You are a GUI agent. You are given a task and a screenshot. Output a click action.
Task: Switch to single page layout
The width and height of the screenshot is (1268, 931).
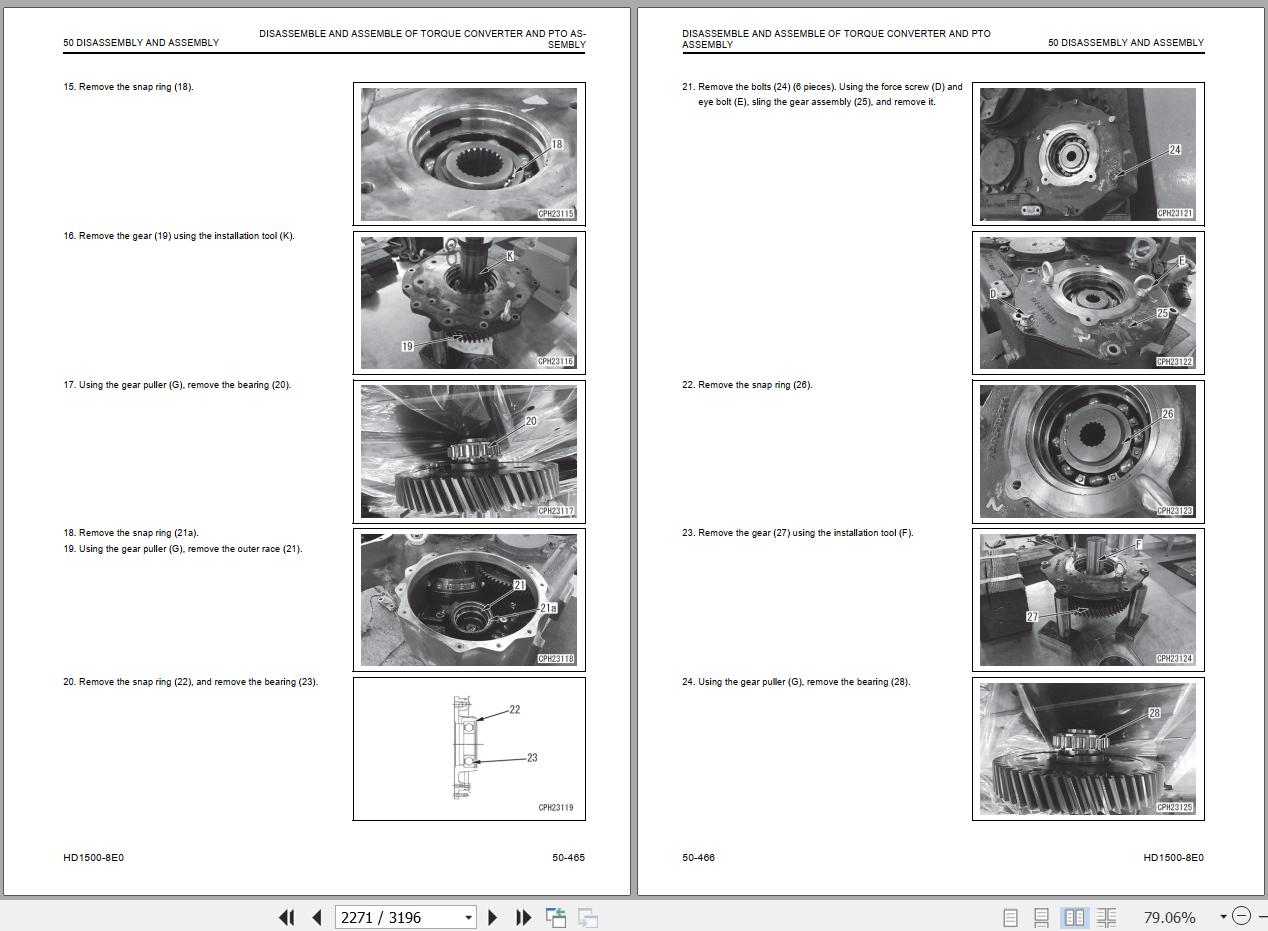click(1010, 917)
